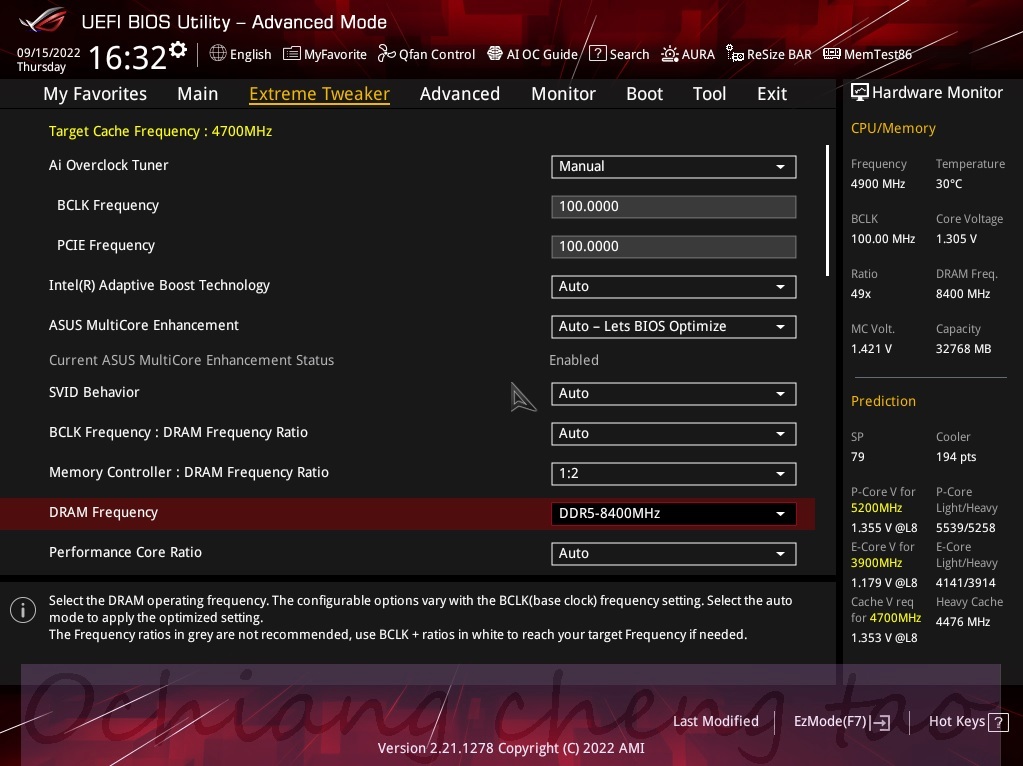Click the Hot Keys question mark icon
The height and width of the screenshot is (766, 1023).
pos(998,722)
